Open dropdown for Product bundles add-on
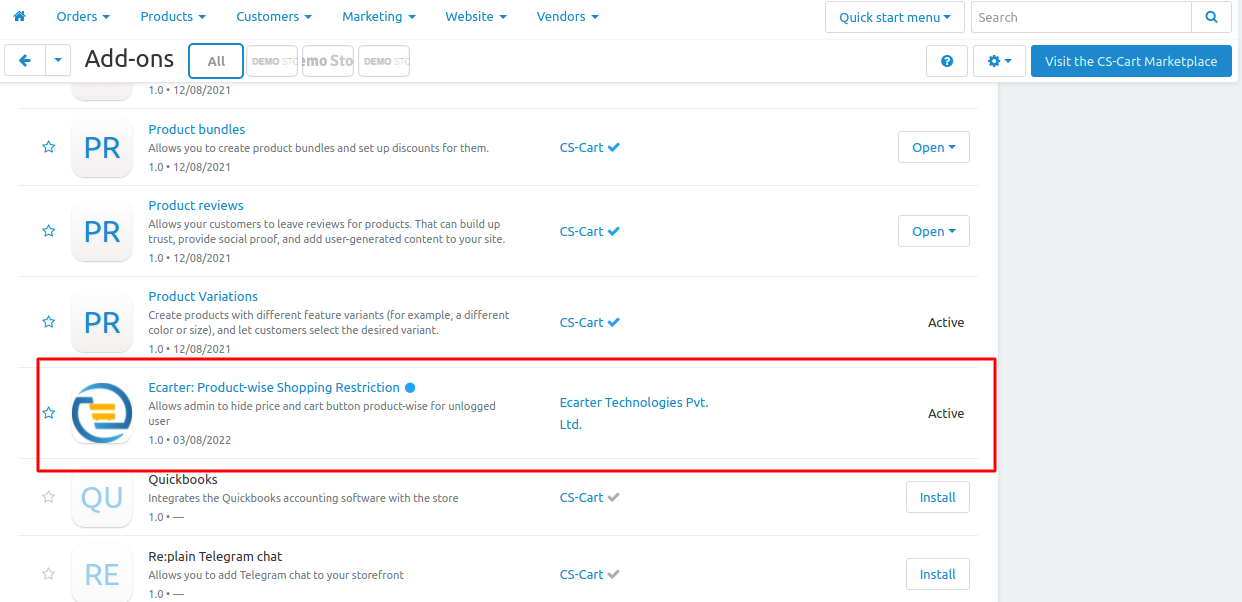 pos(934,147)
